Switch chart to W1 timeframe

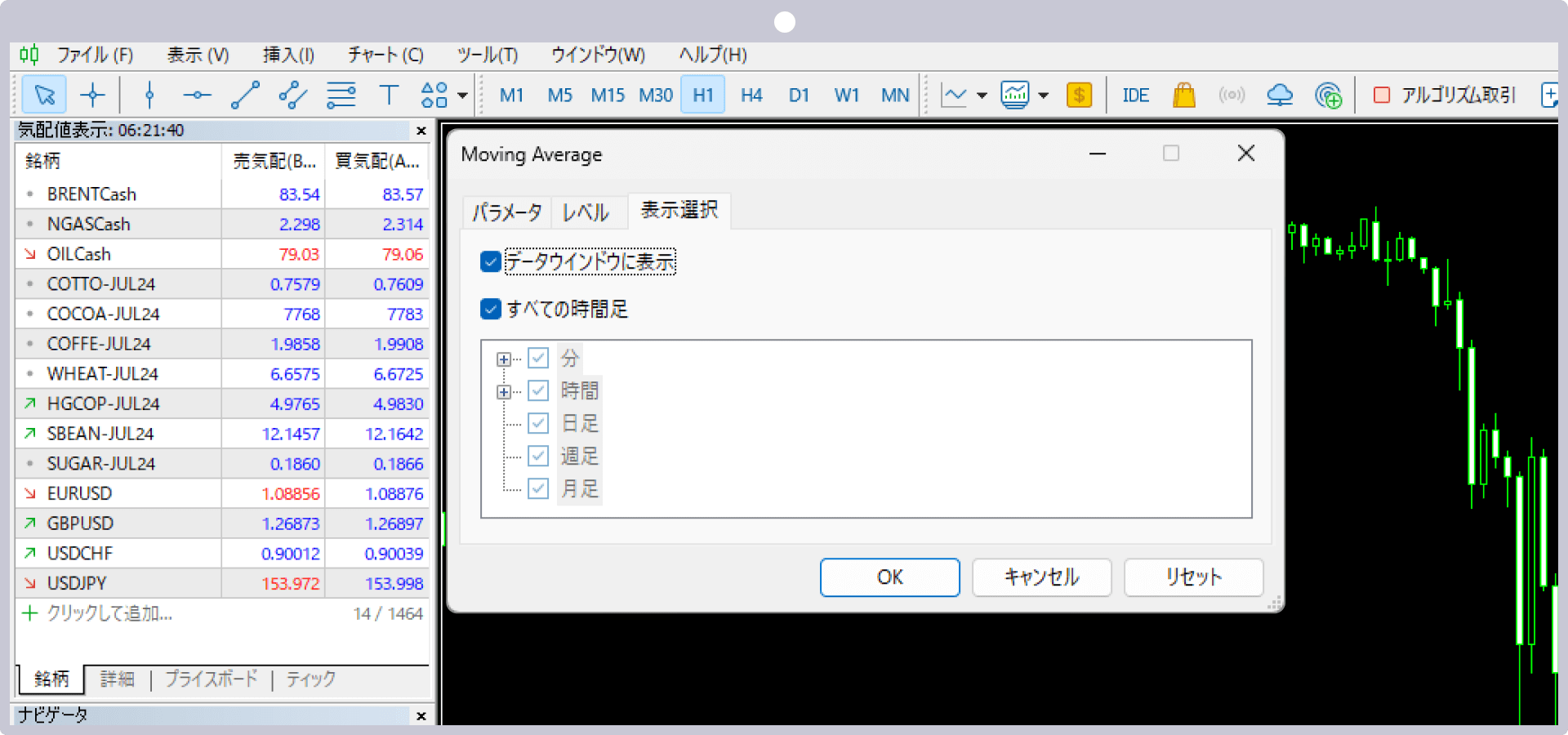pyautogui.click(x=847, y=96)
